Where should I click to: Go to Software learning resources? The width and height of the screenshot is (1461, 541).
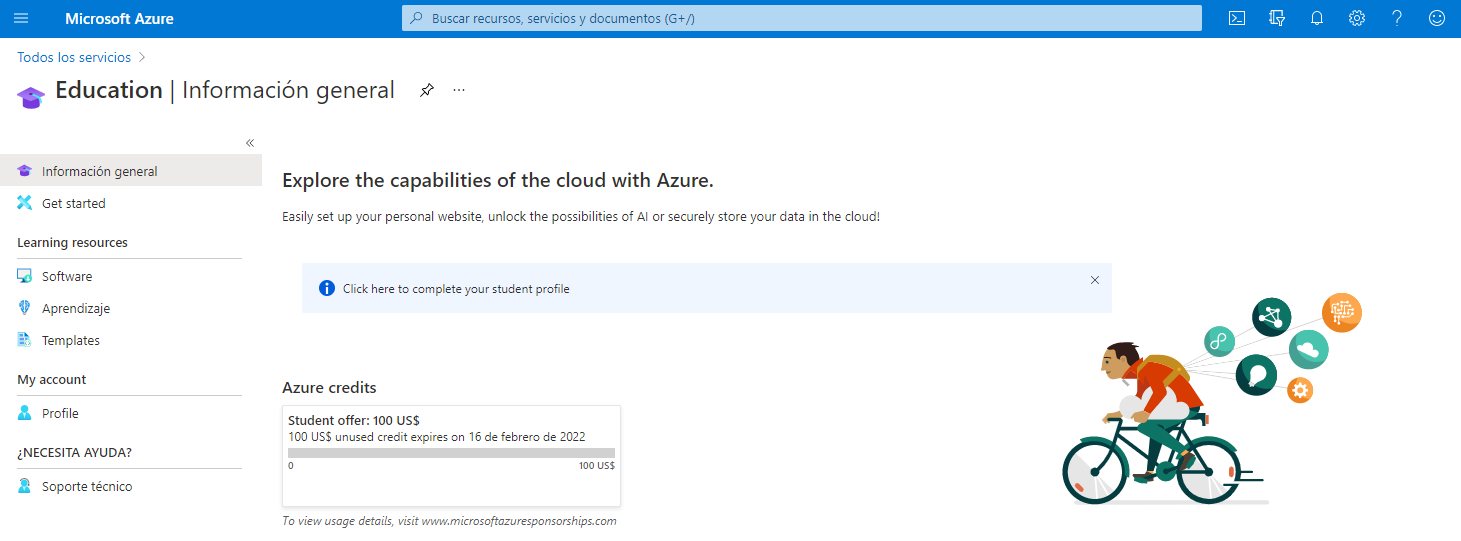coord(66,276)
